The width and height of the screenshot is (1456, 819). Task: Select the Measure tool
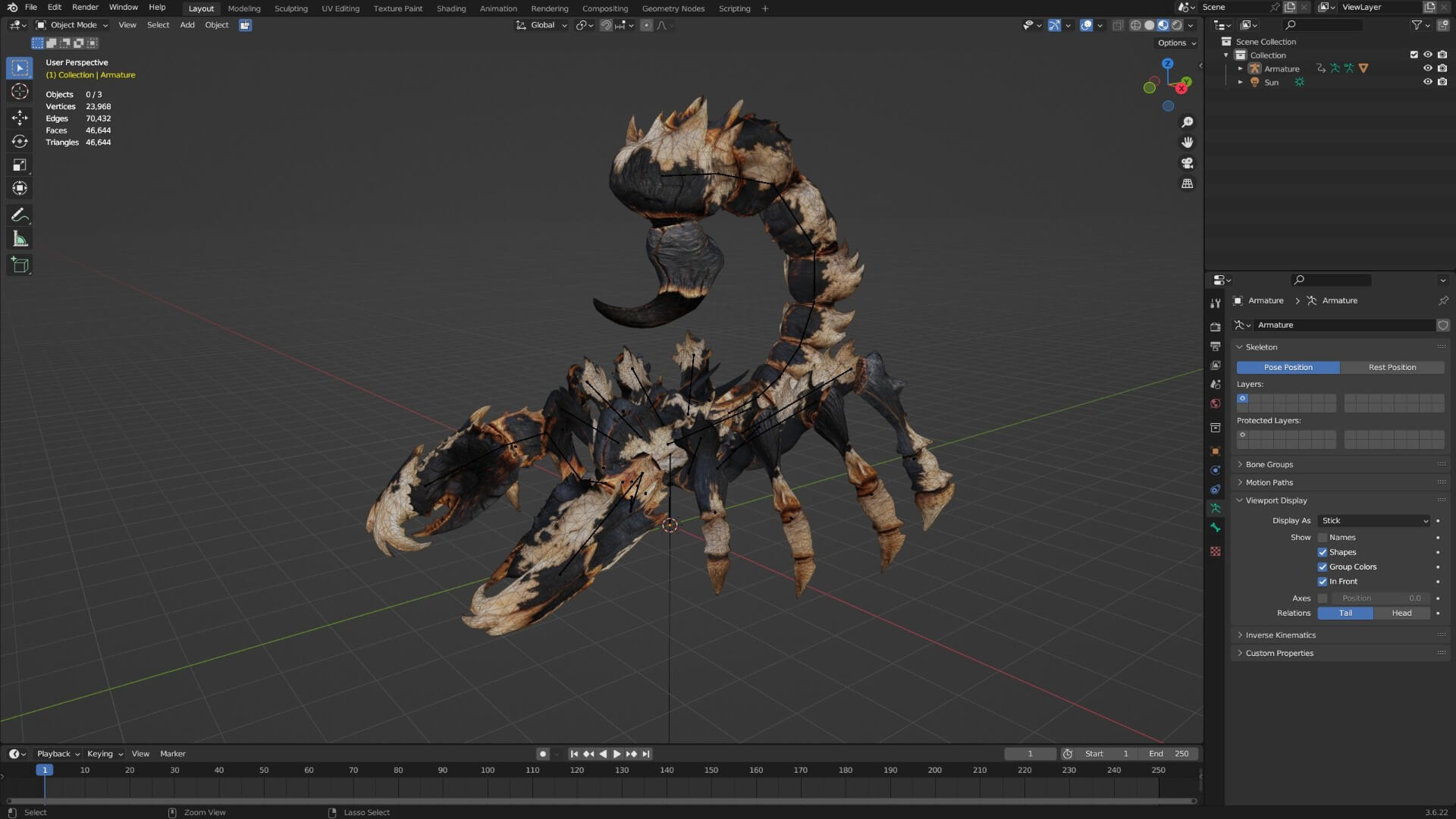point(20,239)
